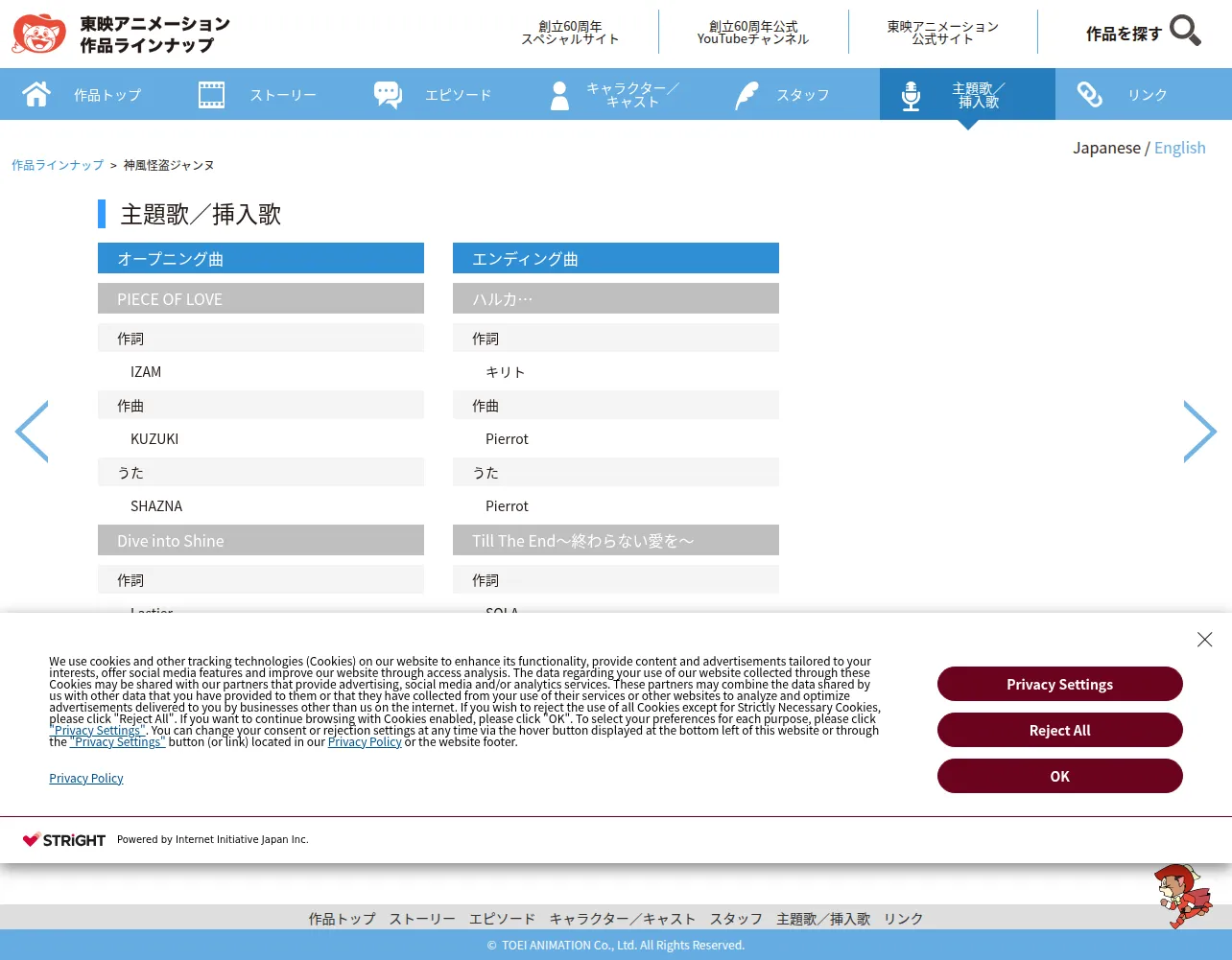Viewport: 1232px width, 960px height.
Task: Click footer link リンク
Action: coord(903,919)
